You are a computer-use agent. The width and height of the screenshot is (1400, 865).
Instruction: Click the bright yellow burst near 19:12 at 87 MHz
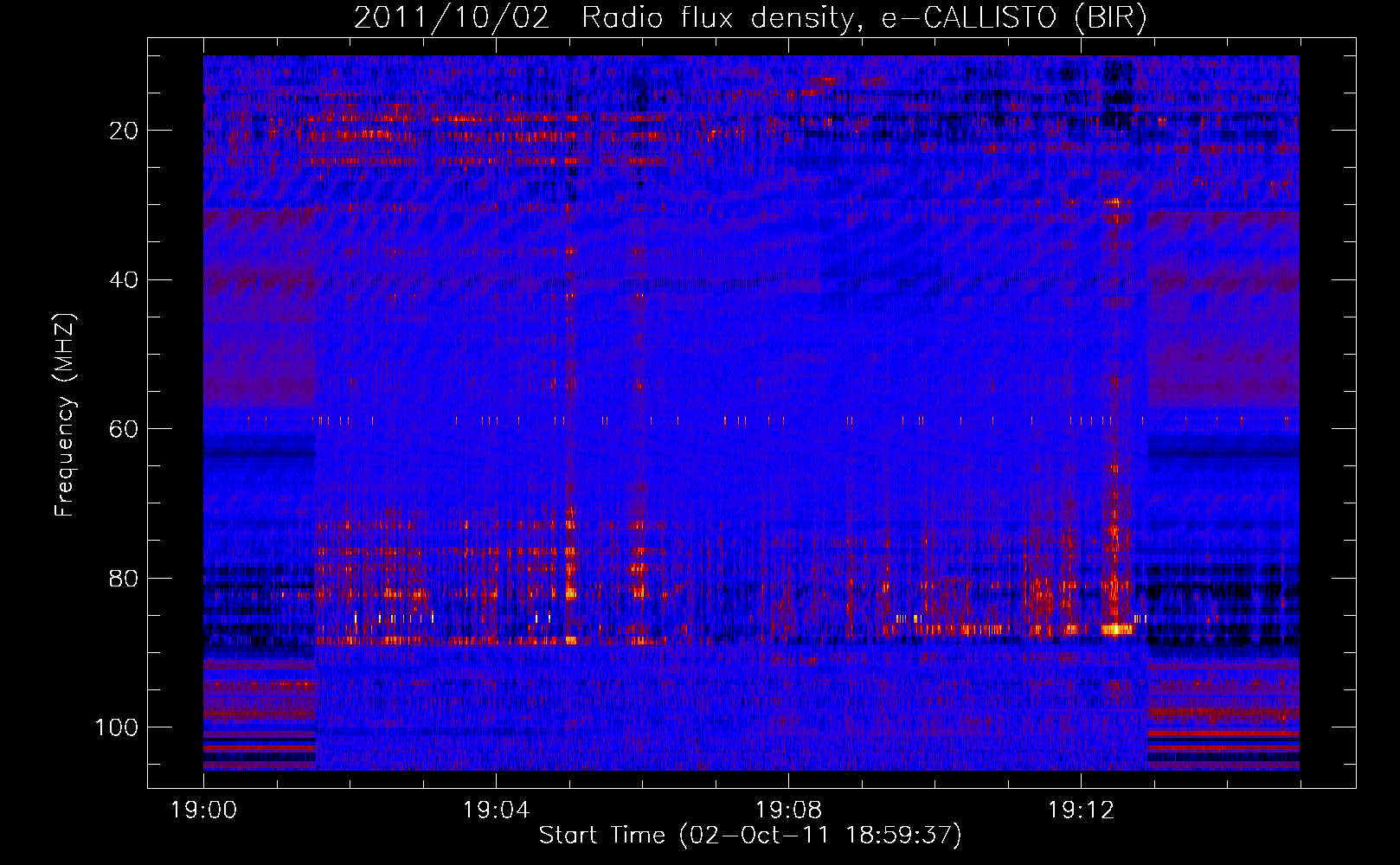1117,629
